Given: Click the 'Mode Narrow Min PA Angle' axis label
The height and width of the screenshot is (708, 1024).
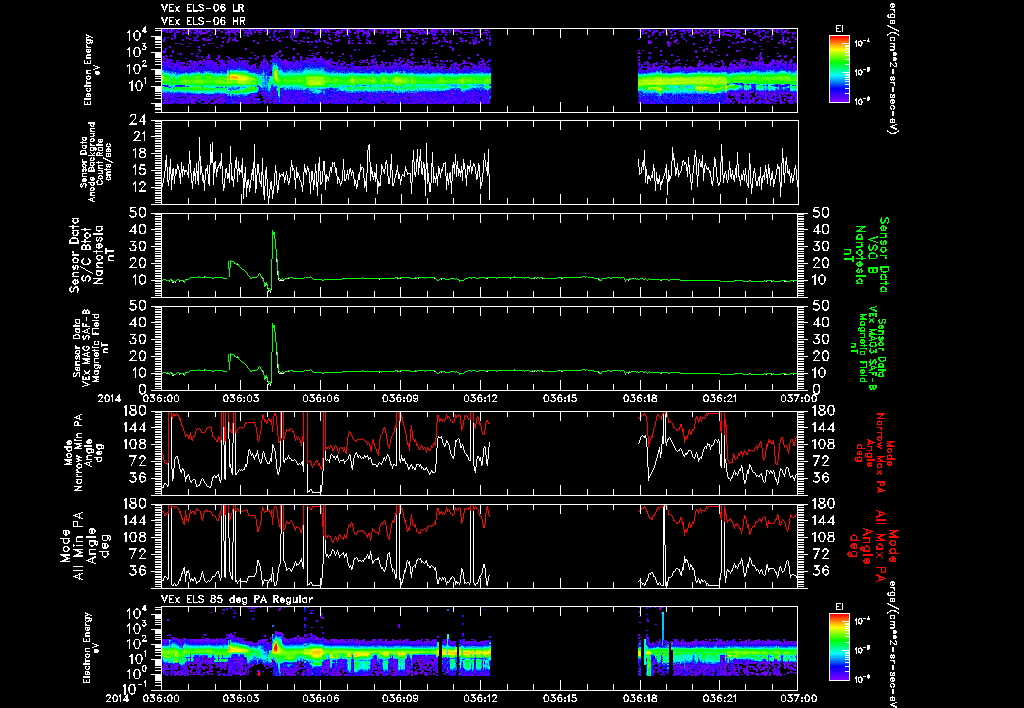Looking at the screenshot, I should pyautogui.click(x=82, y=452).
